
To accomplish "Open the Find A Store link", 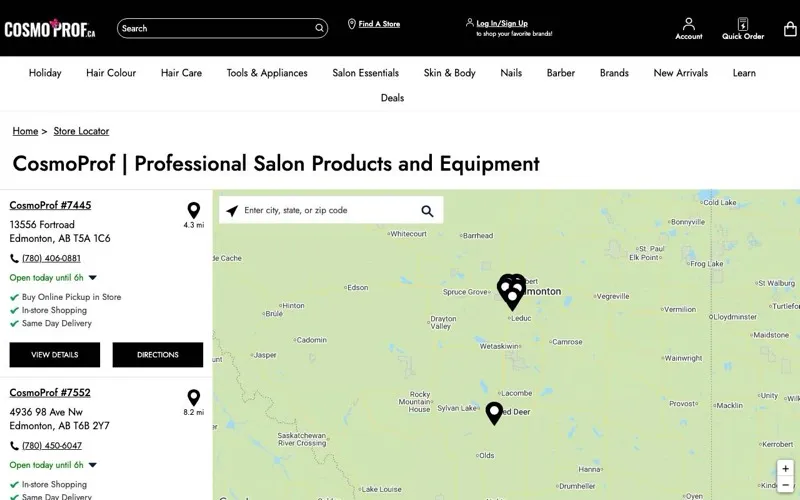I will pyautogui.click(x=379, y=24).
